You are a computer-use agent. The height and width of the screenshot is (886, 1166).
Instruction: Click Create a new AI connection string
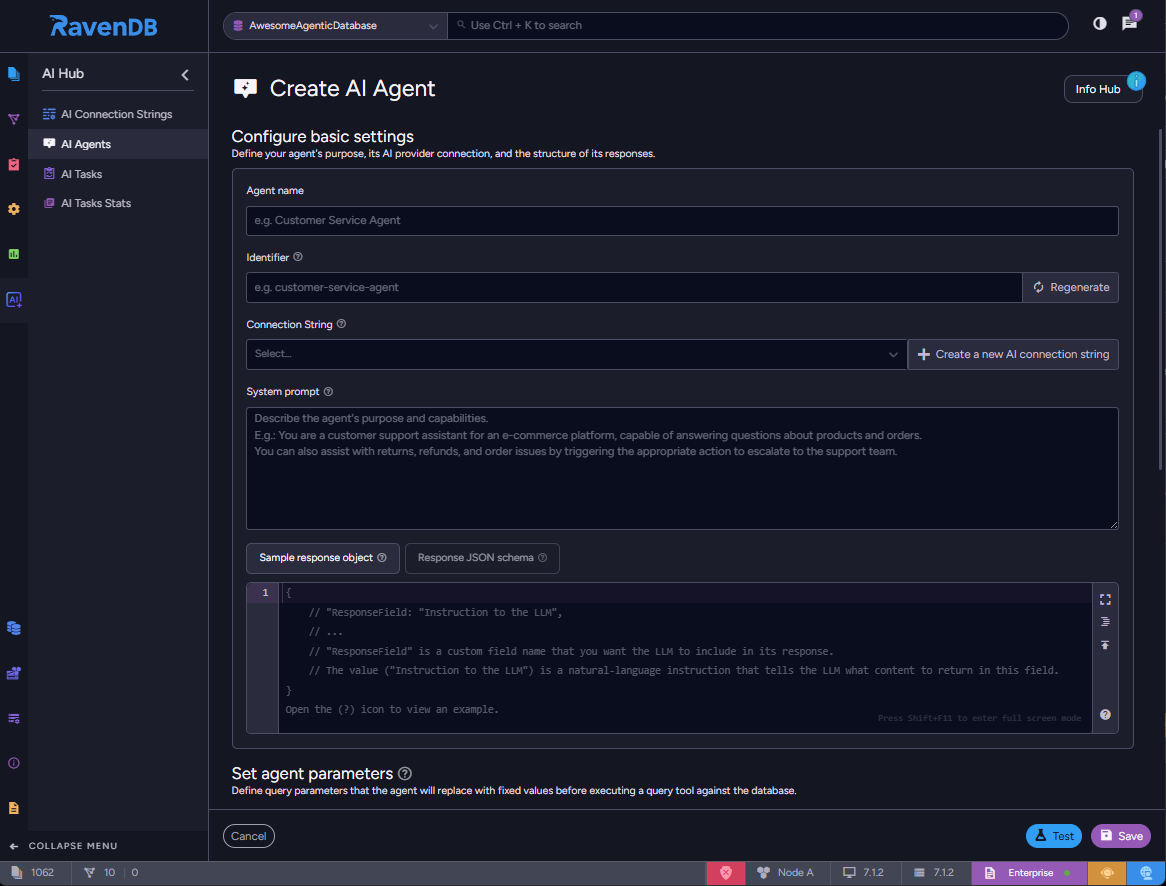(1013, 354)
